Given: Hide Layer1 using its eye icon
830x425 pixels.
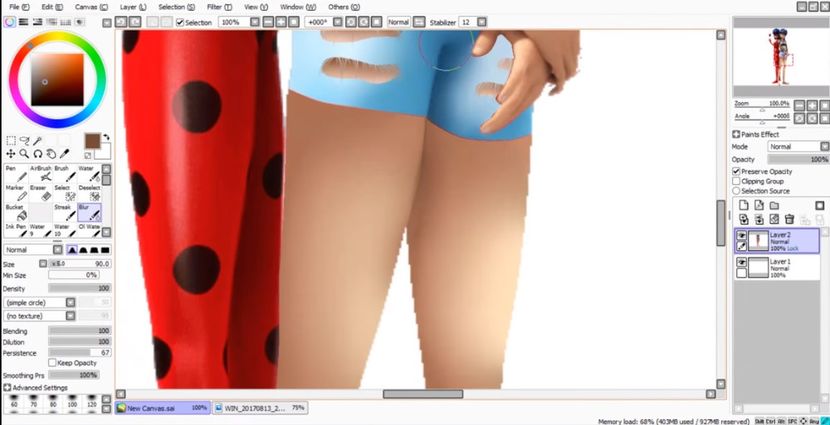Looking at the screenshot, I should [742, 263].
